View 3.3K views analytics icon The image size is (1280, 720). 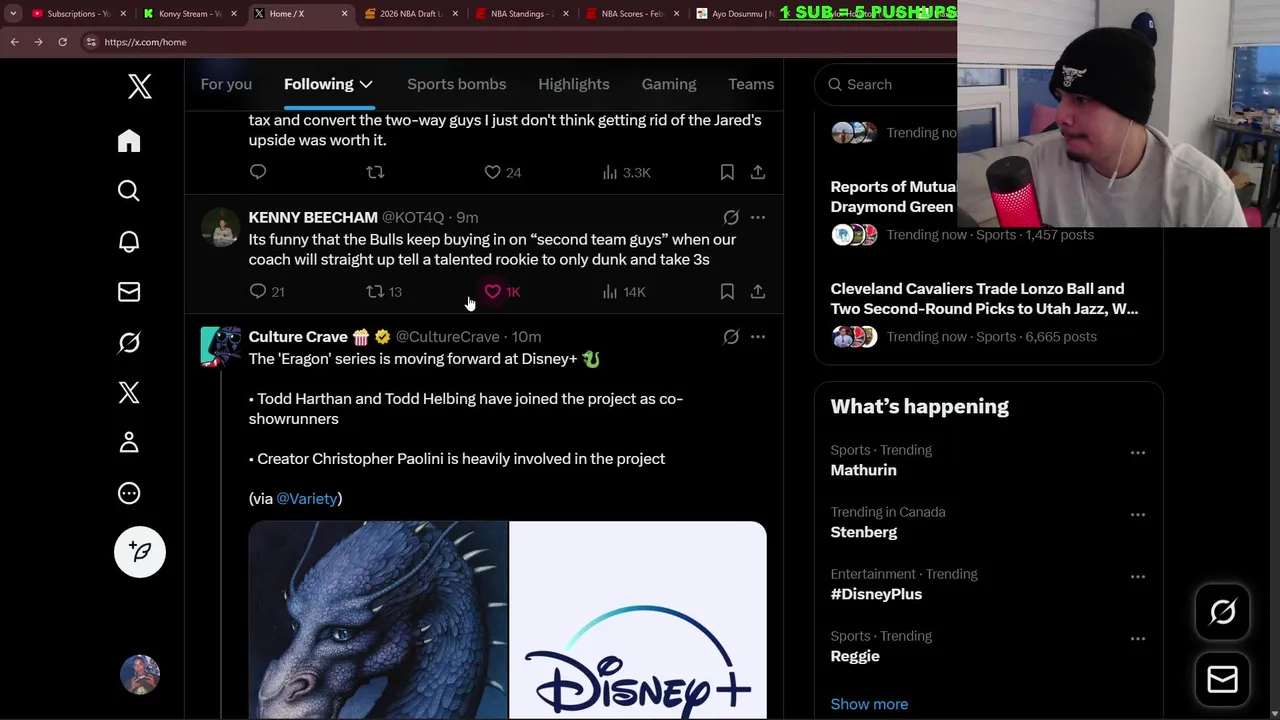coord(610,172)
